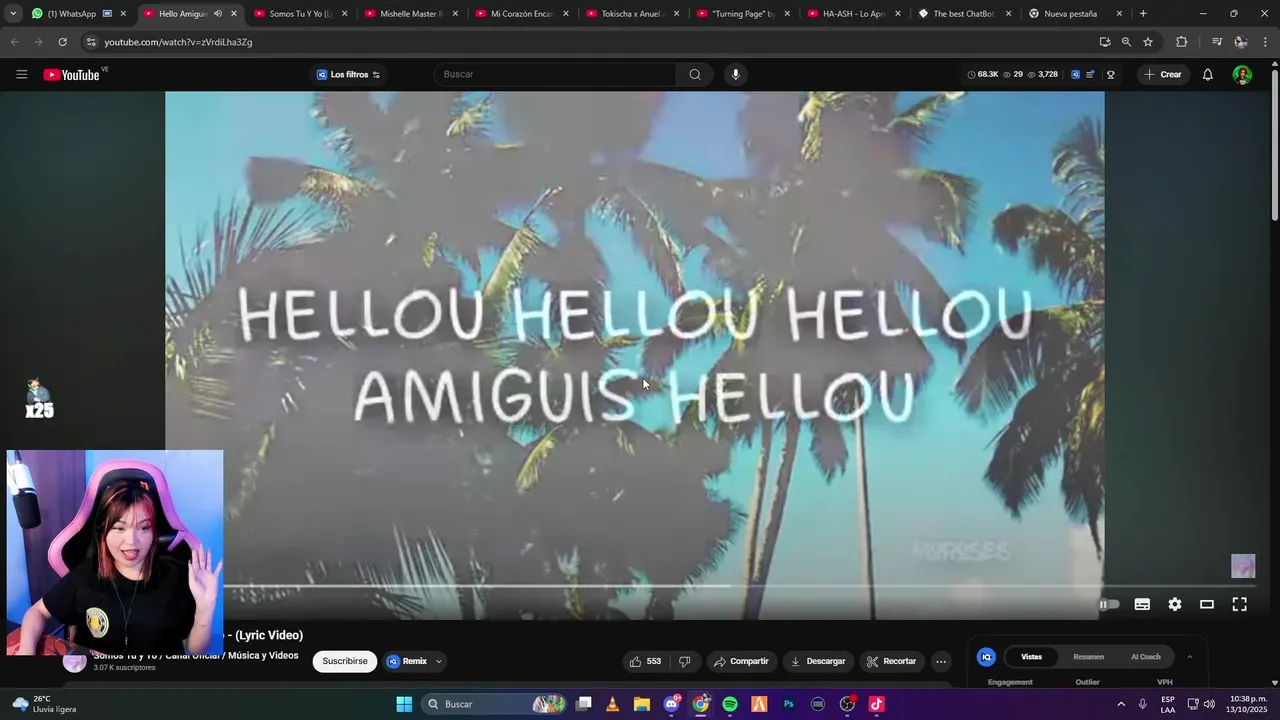Screen dimensions: 1280x720
Task: Open Chrome extensions puzzle icon
Action: (x=1182, y=42)
